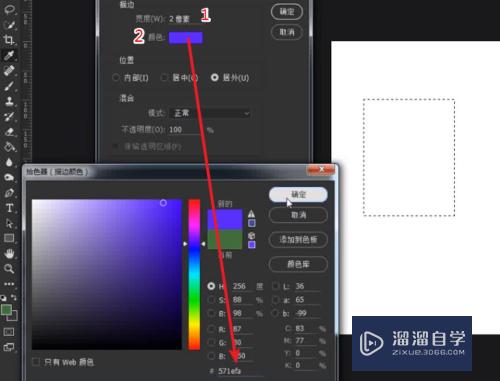Select the Hand tool
This screenshot has height=381, width=500.
tap(9, 253)
